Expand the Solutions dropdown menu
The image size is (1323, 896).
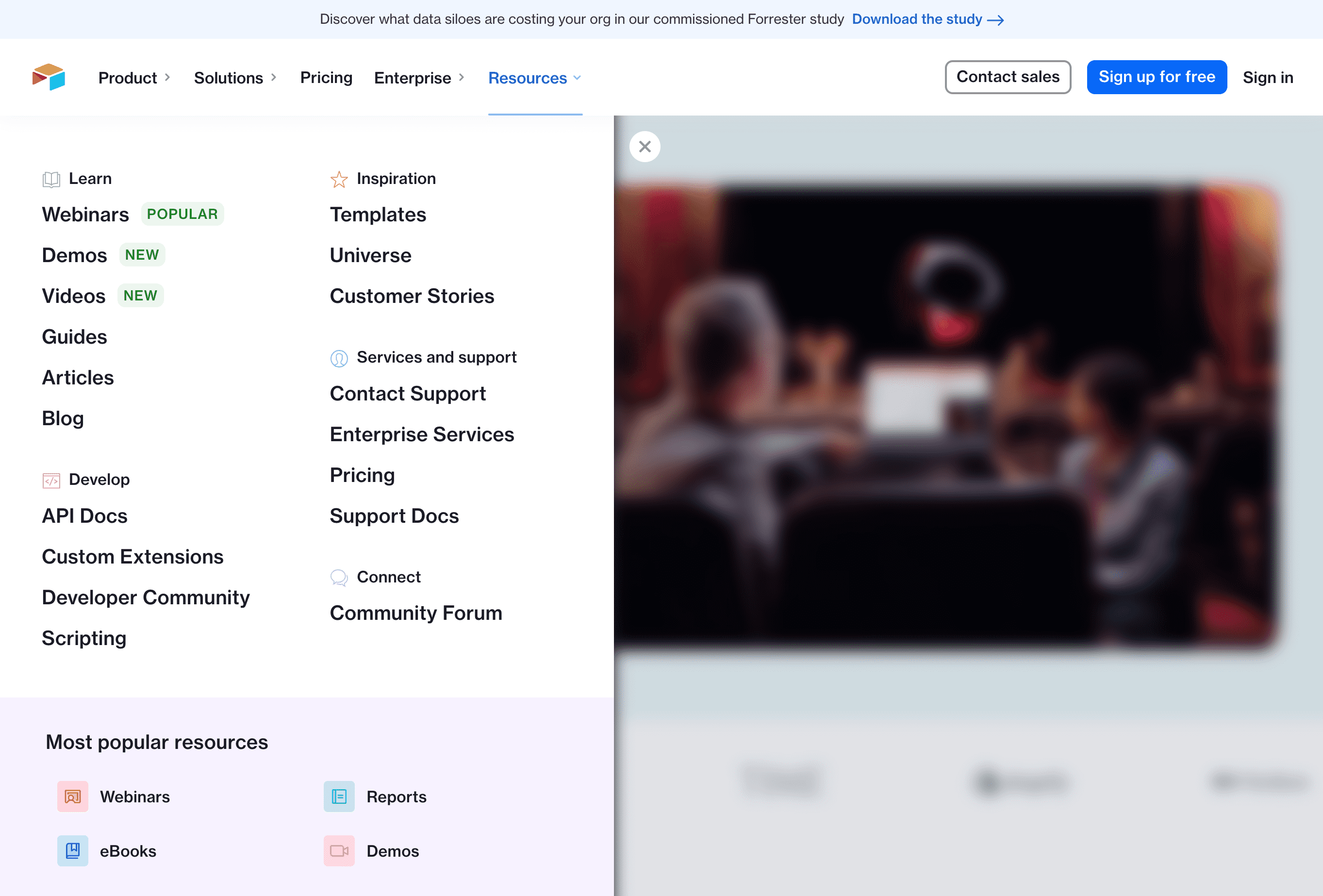(235, 78)
